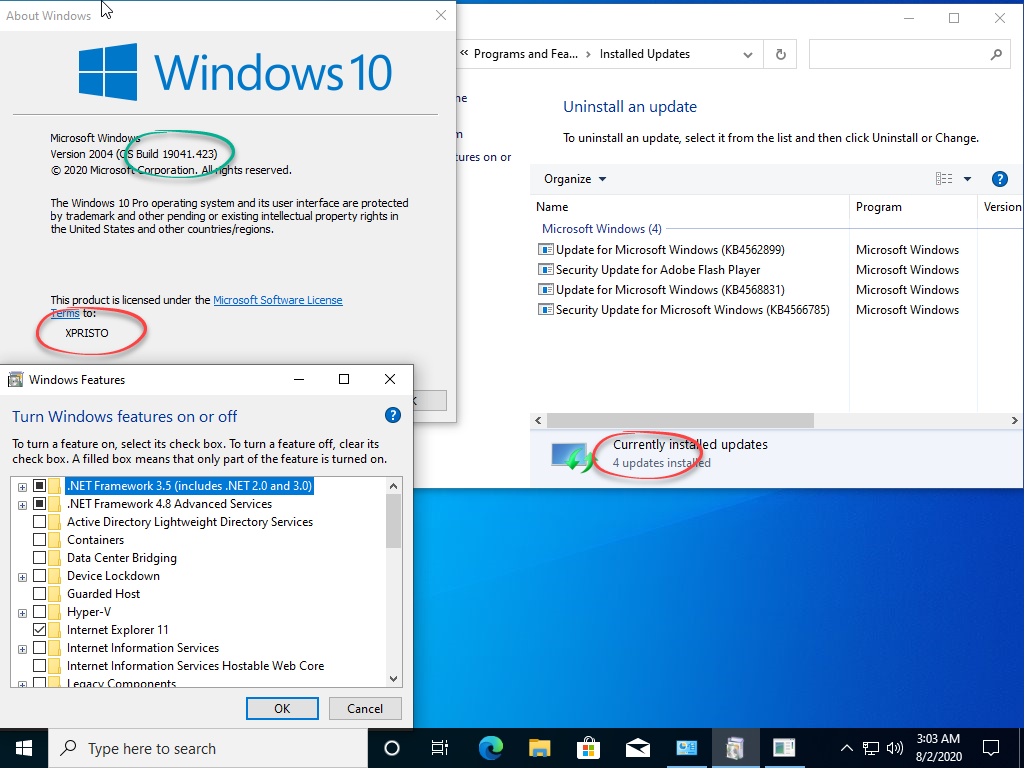Expand Internet Information Services node
The height and width of the screenshot is (768, 1024).
click(22, 649)
